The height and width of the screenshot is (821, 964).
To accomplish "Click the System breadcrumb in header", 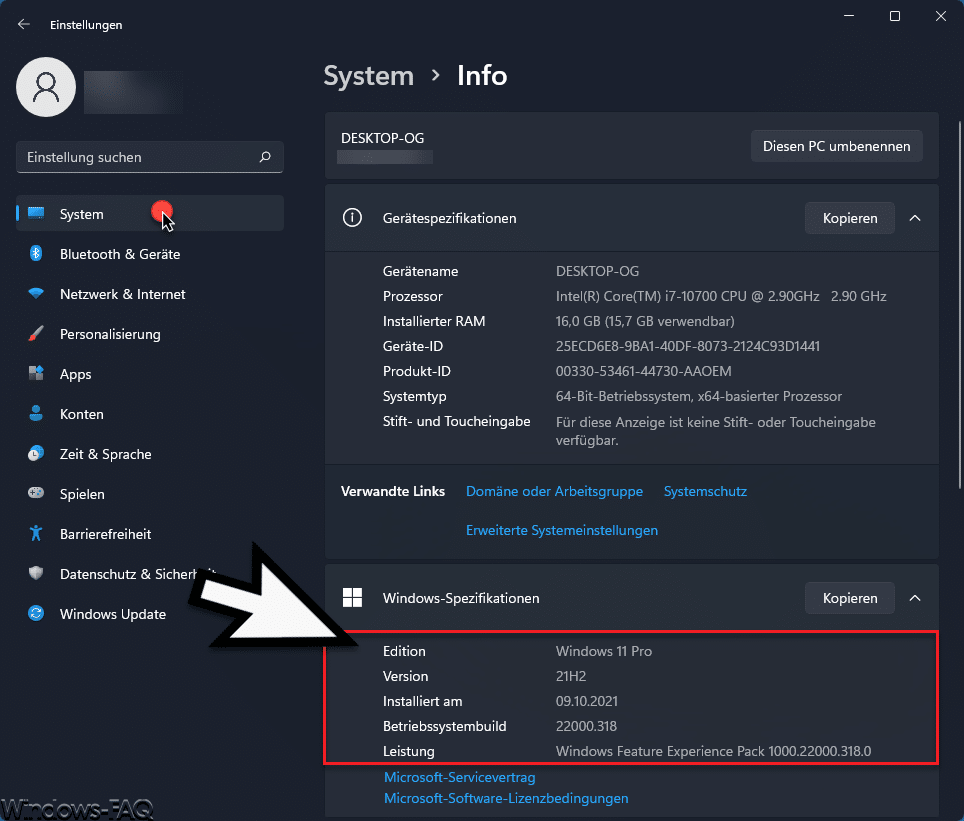I will [x=369, y=76].
